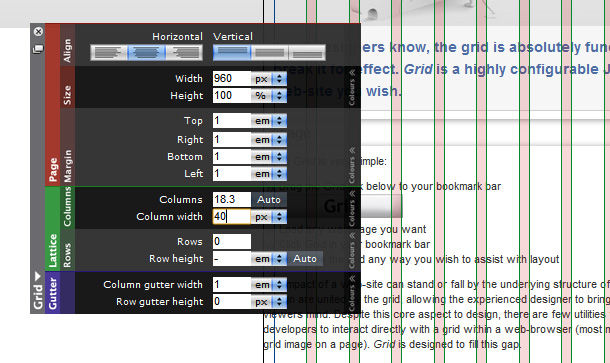Click the Rows count input field
Viewport: 610px width, 363px height.
click(x=232, y=242)
